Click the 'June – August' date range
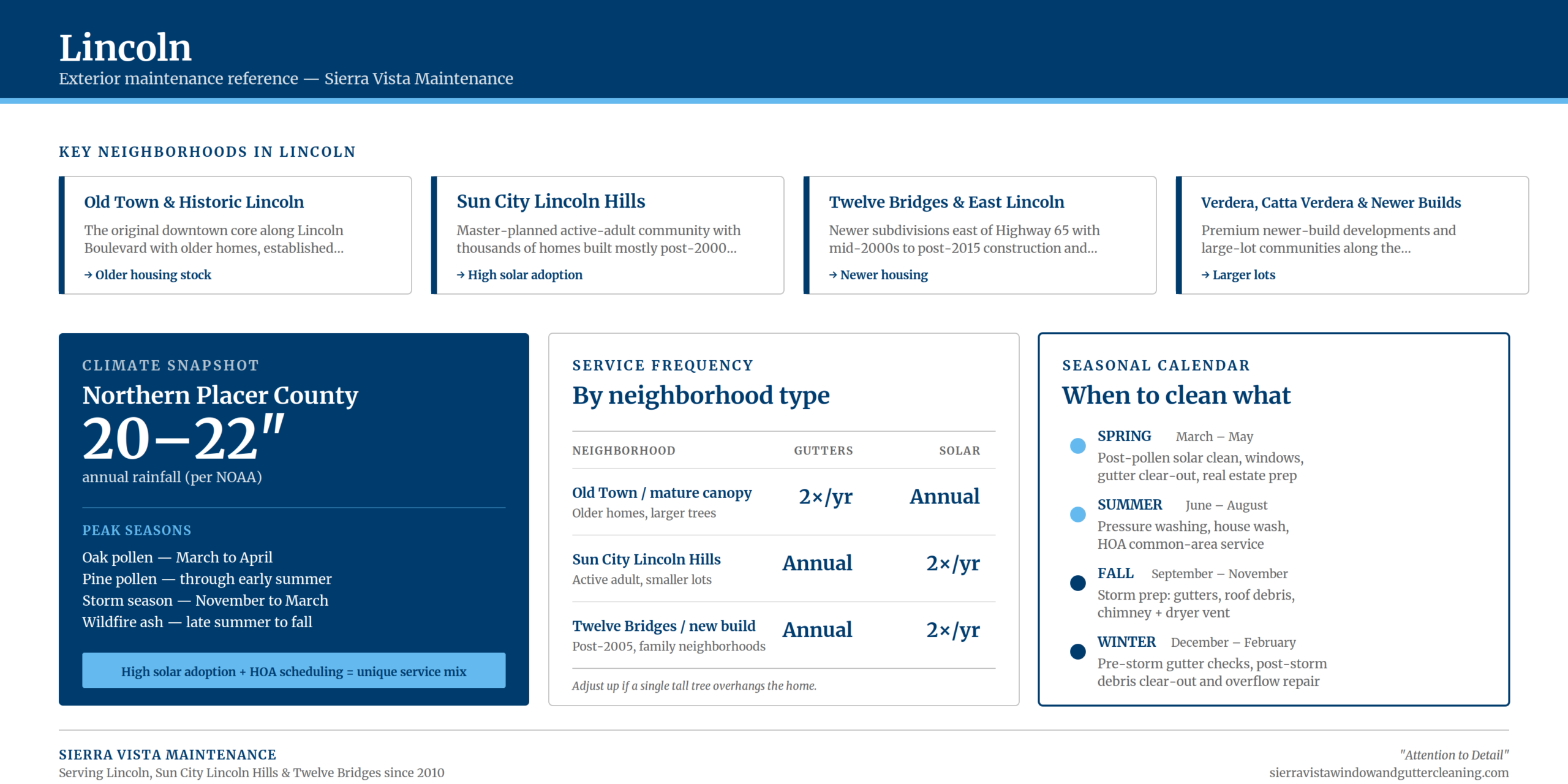1568x784 pixels. 1226,505
